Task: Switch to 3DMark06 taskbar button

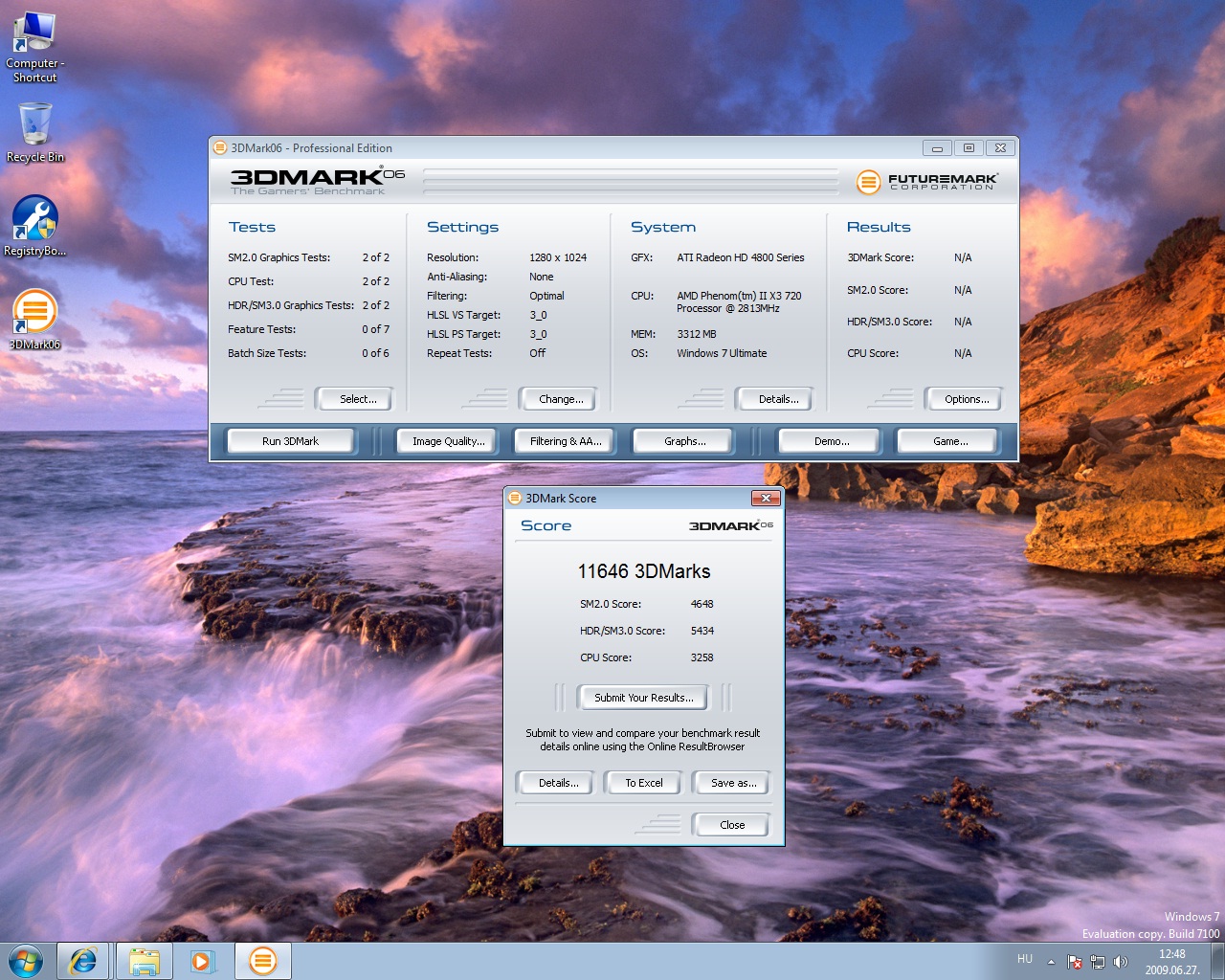Action: point(263,961)
